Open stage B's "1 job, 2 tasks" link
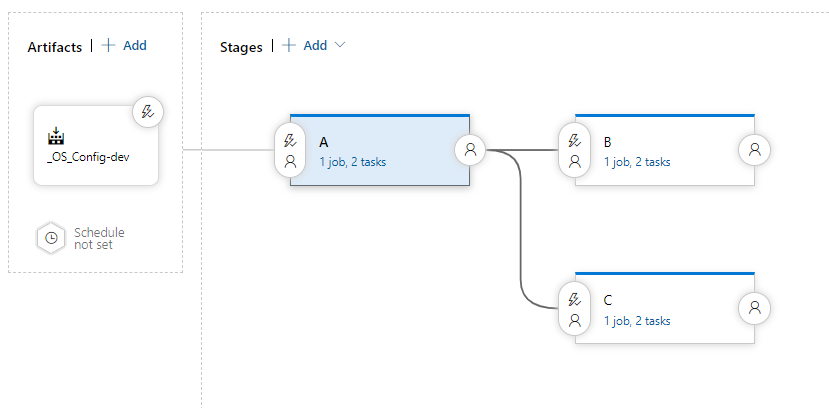Image resolution: width=829 pixels, height=408 pixels. coord(637,162)
